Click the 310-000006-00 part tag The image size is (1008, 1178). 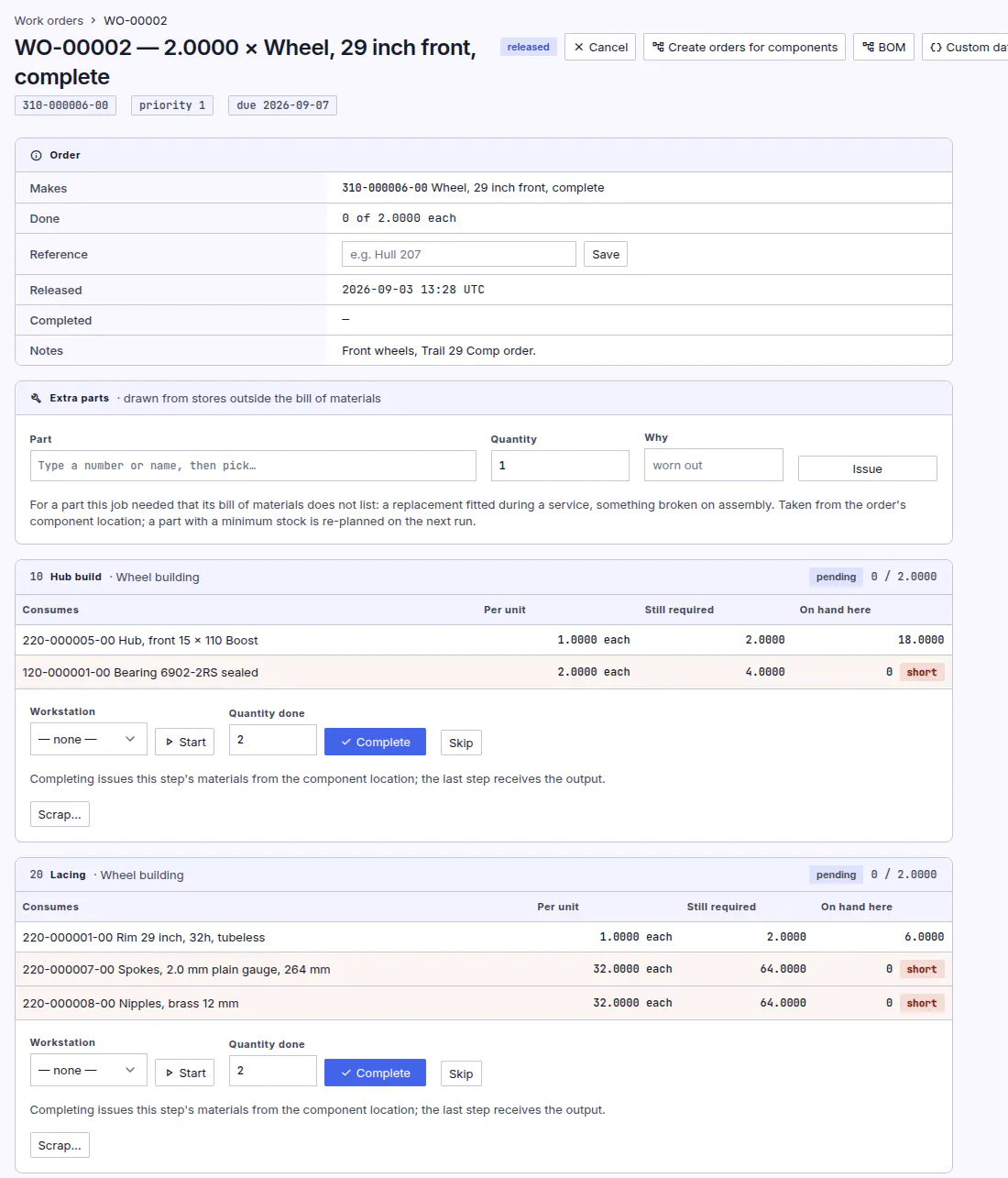pos(65,105)
